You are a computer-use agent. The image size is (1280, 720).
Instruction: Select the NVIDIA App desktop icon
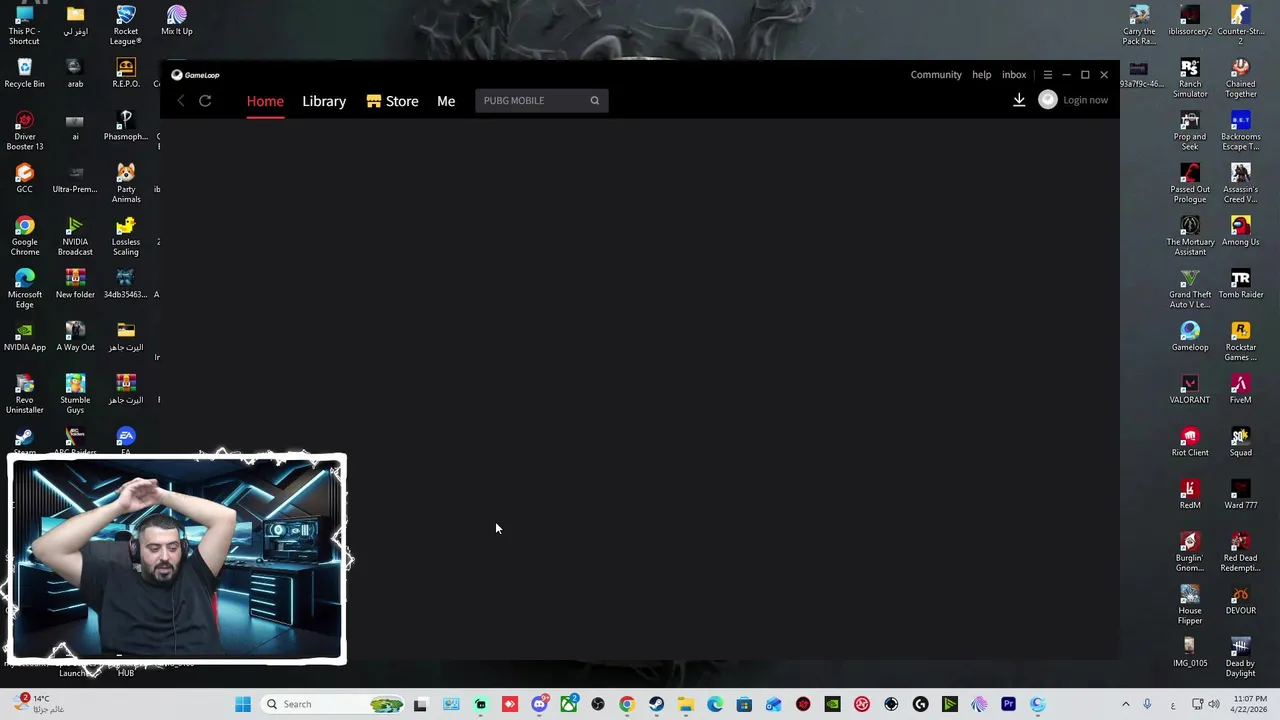(x=24, y=336)
